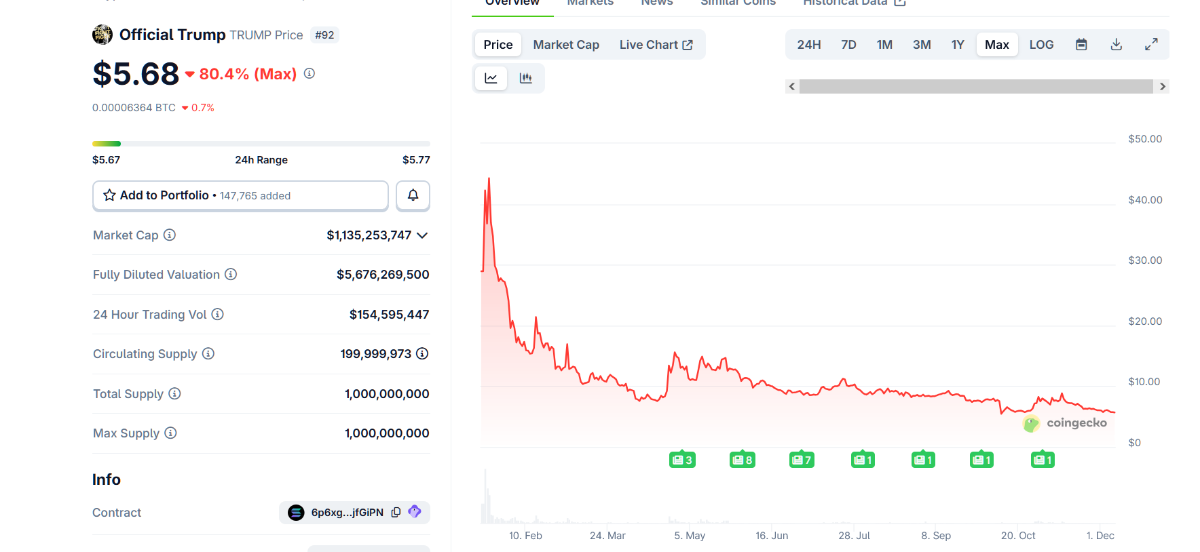This screenshot has height=552, width=1200.
Task: Click Market Cap info icon
Action: [x=170, y=235]
